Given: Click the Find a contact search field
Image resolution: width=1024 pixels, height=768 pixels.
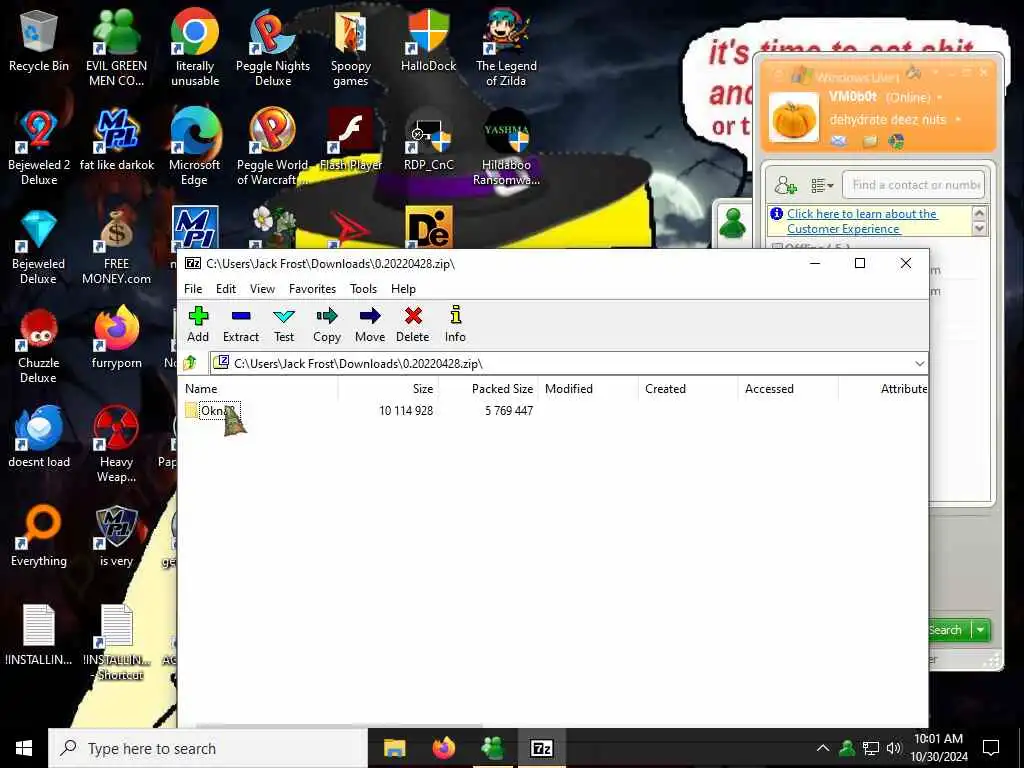Looking at the screenshot, I should 914,185.
